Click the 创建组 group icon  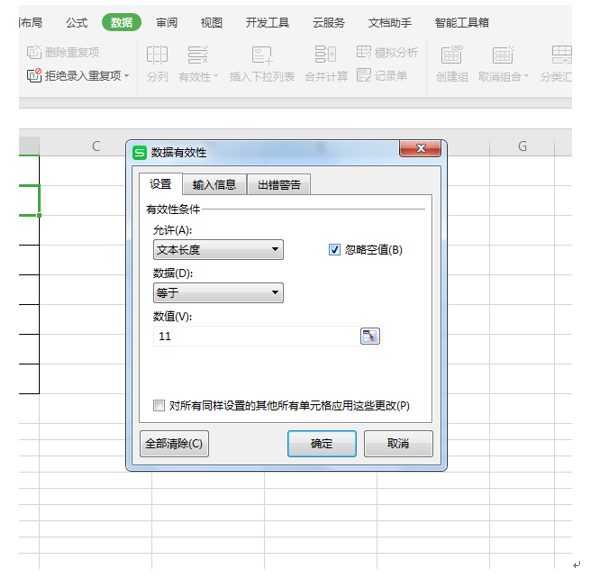click(x=452, y=55)
